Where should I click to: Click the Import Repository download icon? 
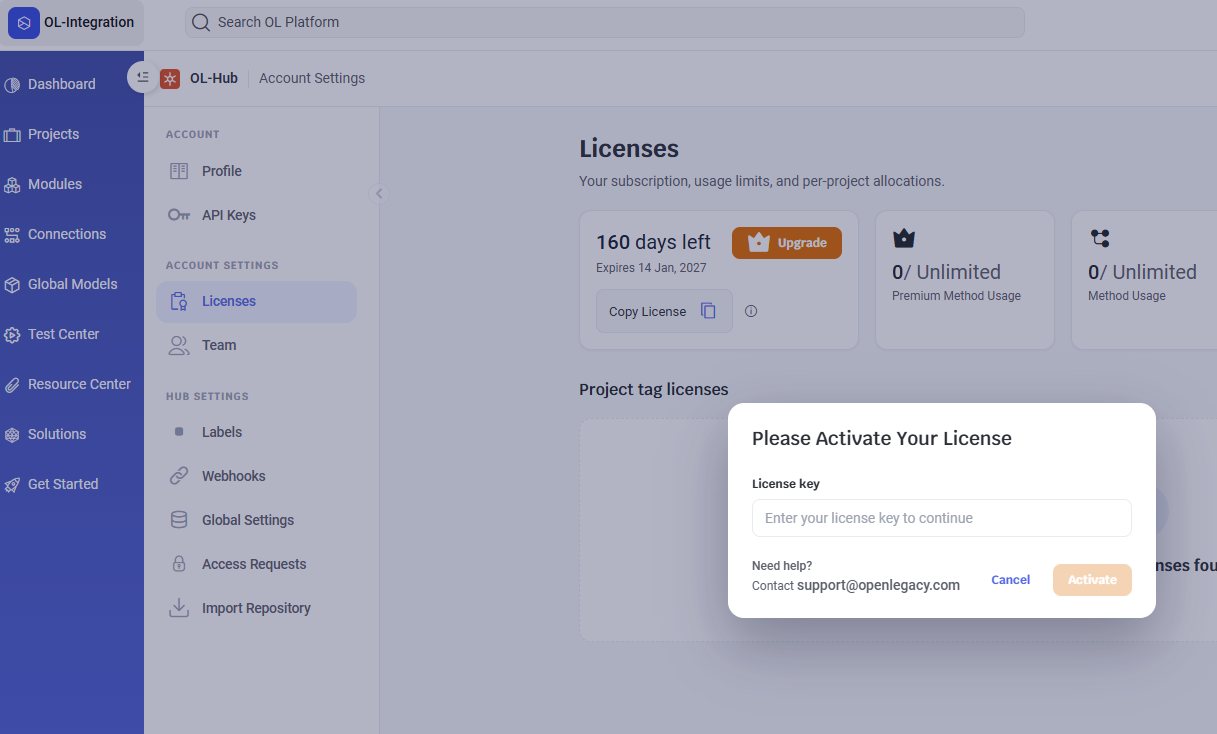[x=179, y=608]
